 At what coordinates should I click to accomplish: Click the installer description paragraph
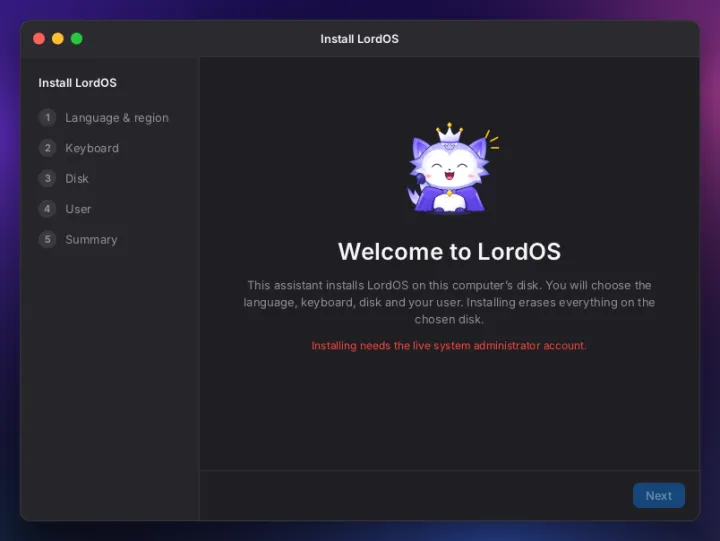pyautogui.click(x=449, y=302)
